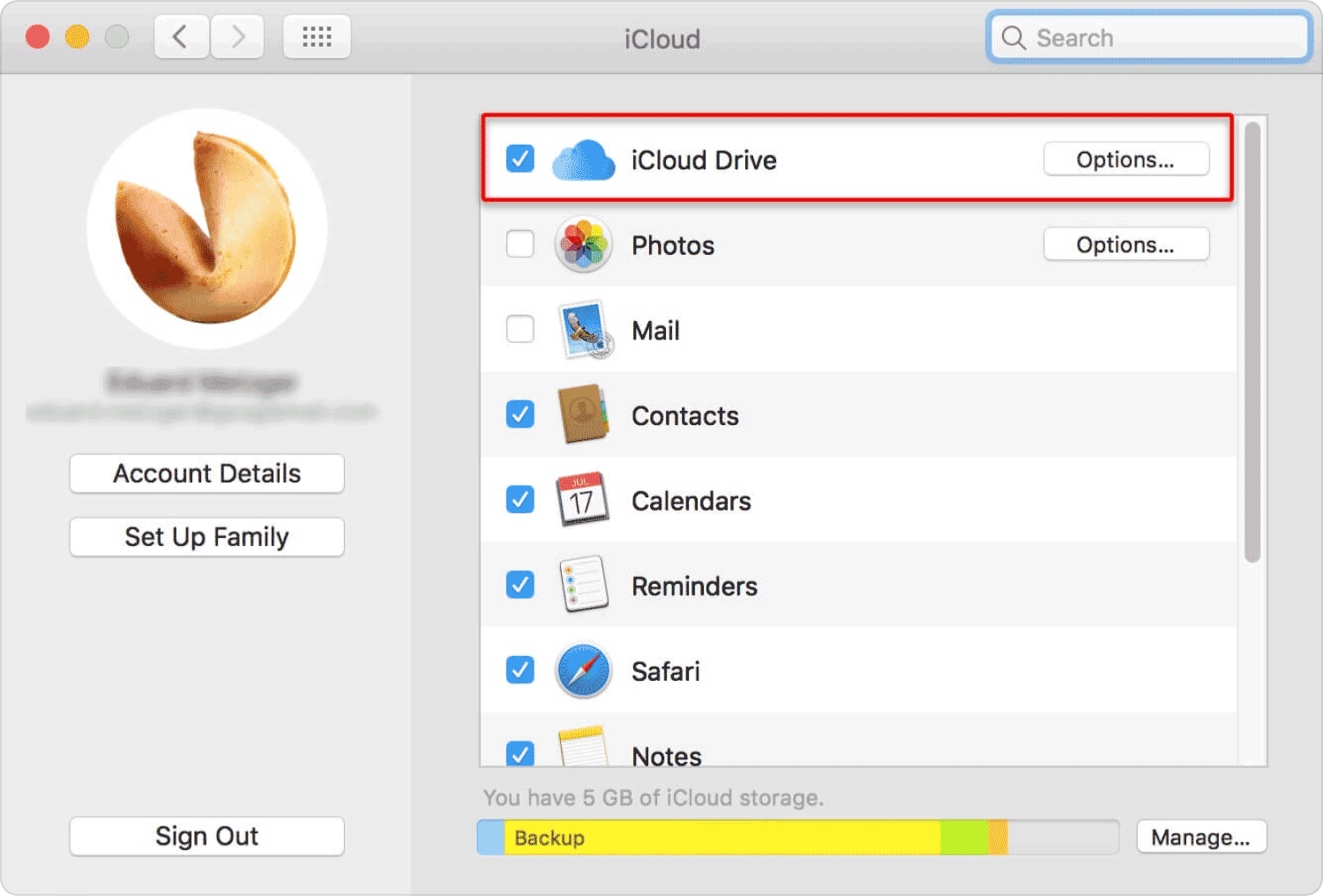Click the yellow Backup storage segment
Image resolution: width=1323 pixels, height=896 pixels.
point(721,838)
